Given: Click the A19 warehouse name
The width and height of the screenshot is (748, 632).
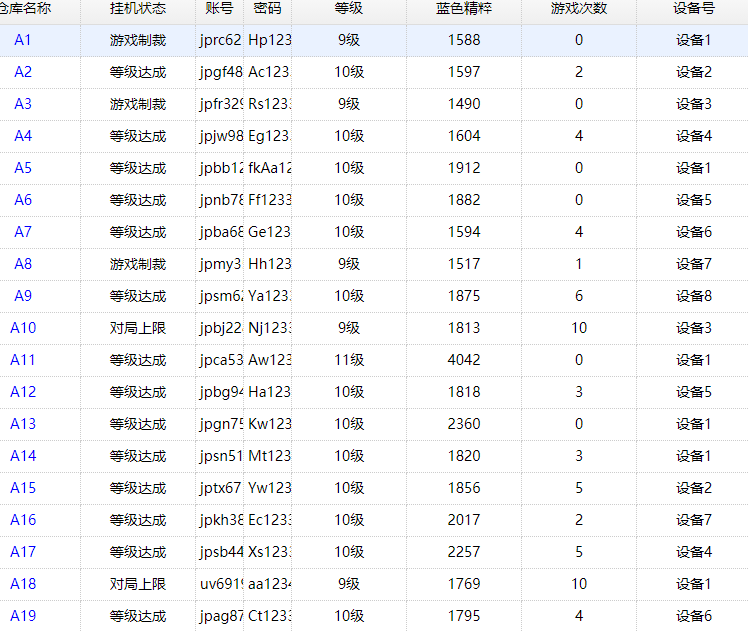Looking at the screenshot, I should (x=23, y=616).
